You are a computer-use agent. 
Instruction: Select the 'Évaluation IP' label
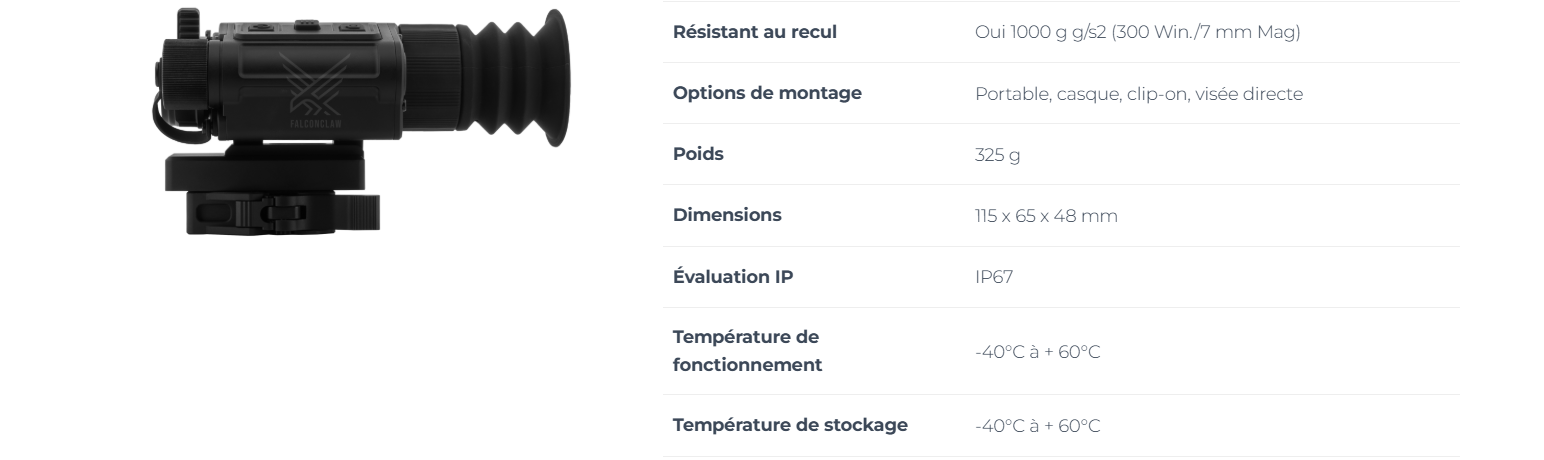point(733,276)
